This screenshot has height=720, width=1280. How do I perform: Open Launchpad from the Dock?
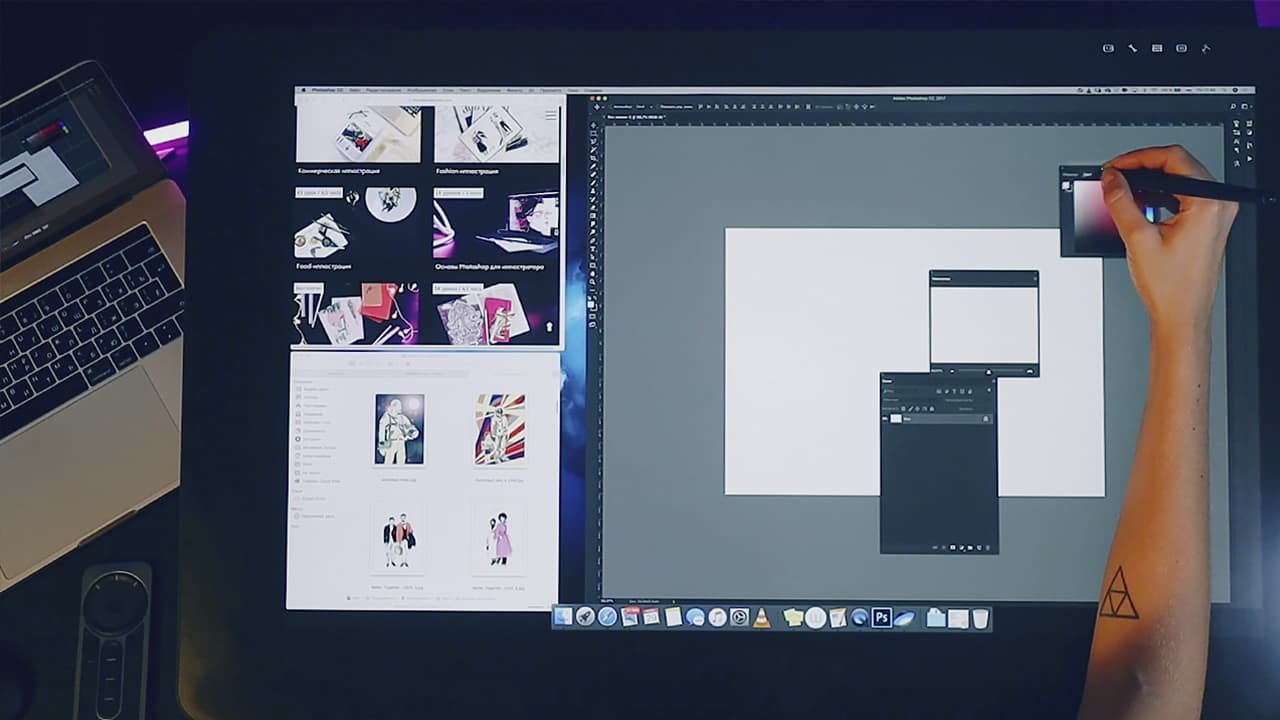[585, 617]
